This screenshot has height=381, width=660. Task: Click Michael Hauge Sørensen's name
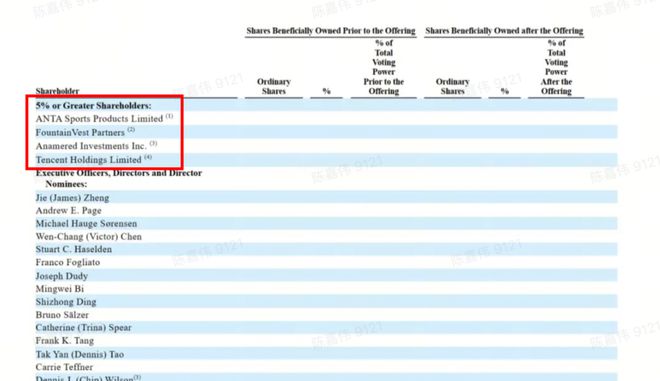86,224
